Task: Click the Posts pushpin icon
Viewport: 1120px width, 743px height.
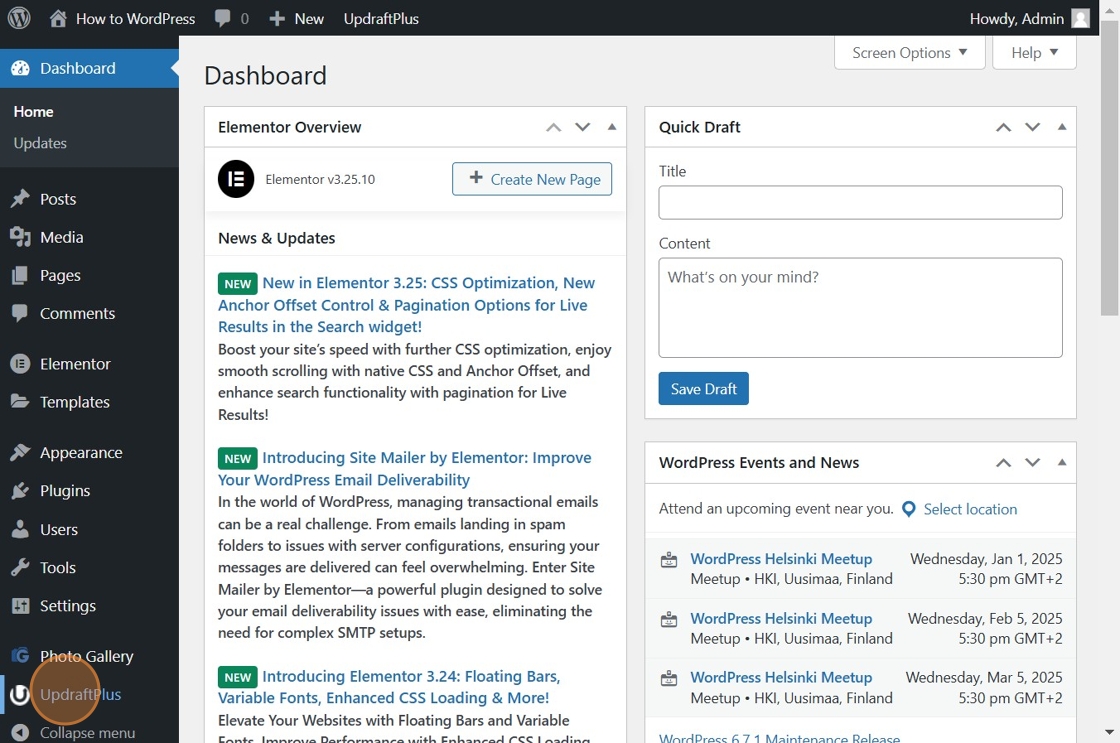Action: coord(20,199)
